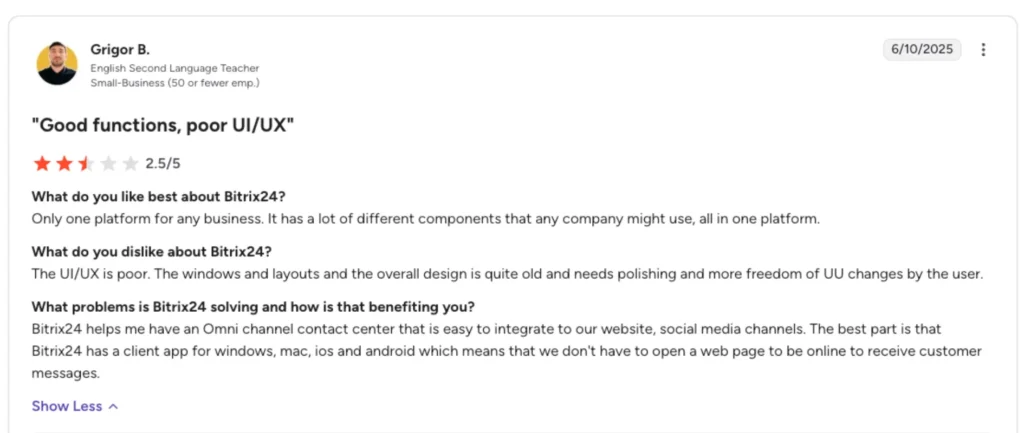Screen dimensions: 1024x433
Task: Click the second filled rating star
Action: pyautogui.click(x=64, y=163)
